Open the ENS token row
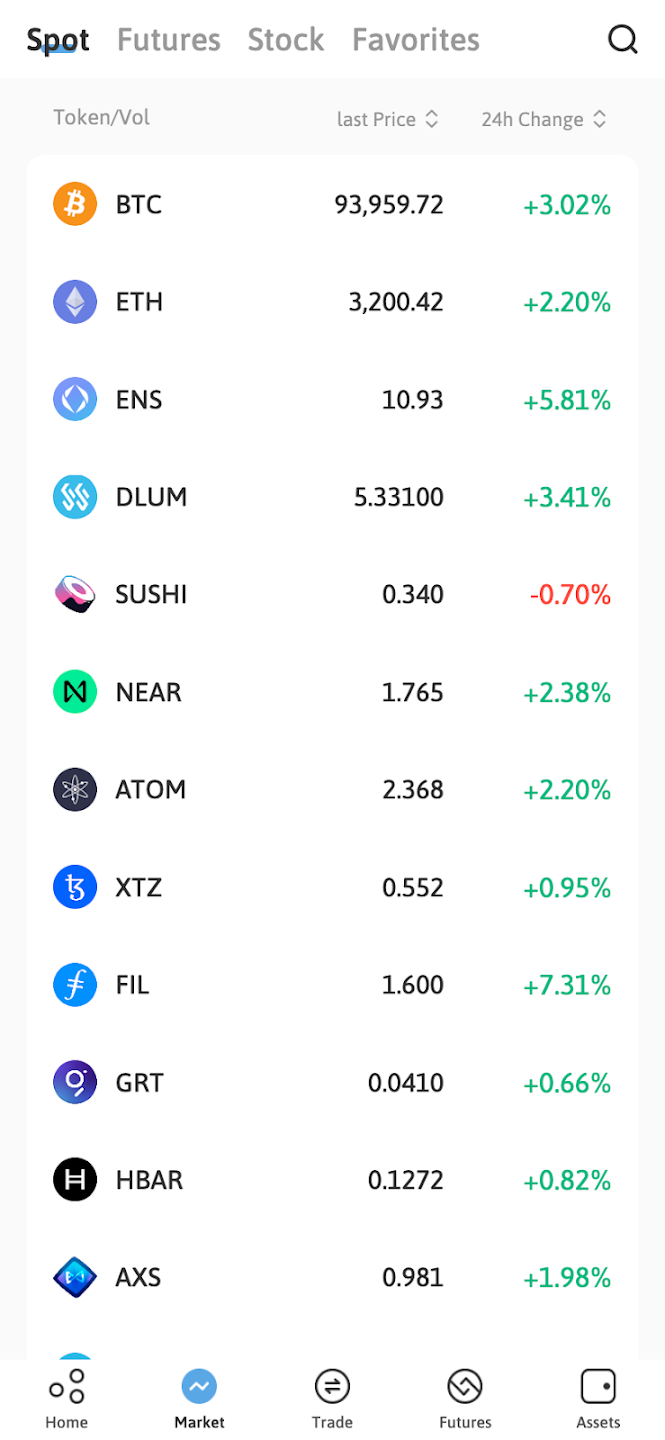 [x=332, y=400]
